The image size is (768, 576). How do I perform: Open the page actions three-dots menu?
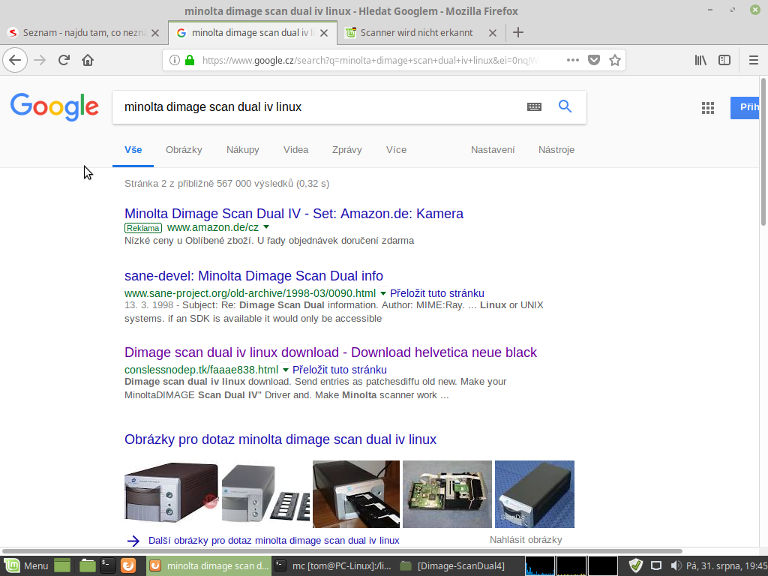tap(573, 60)
